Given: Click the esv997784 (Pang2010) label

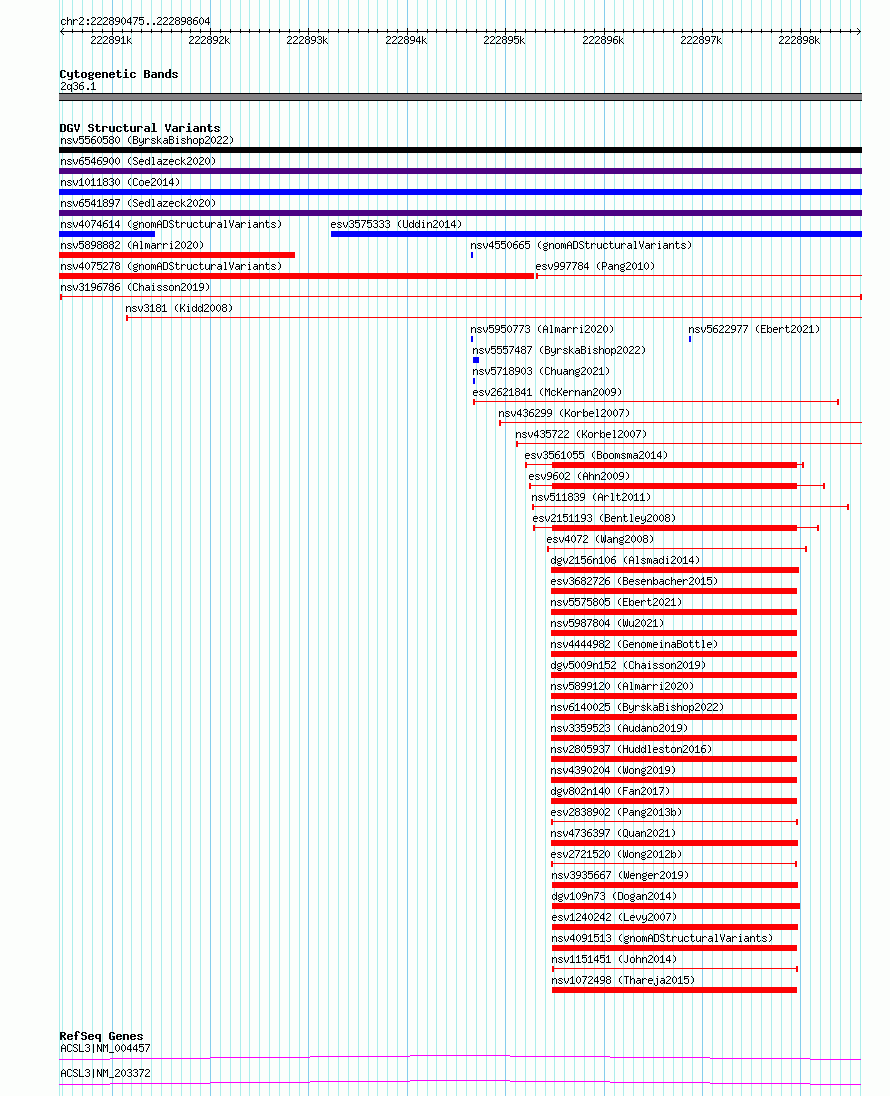Looking at the screenshot, I should click(x=595, y=266).
